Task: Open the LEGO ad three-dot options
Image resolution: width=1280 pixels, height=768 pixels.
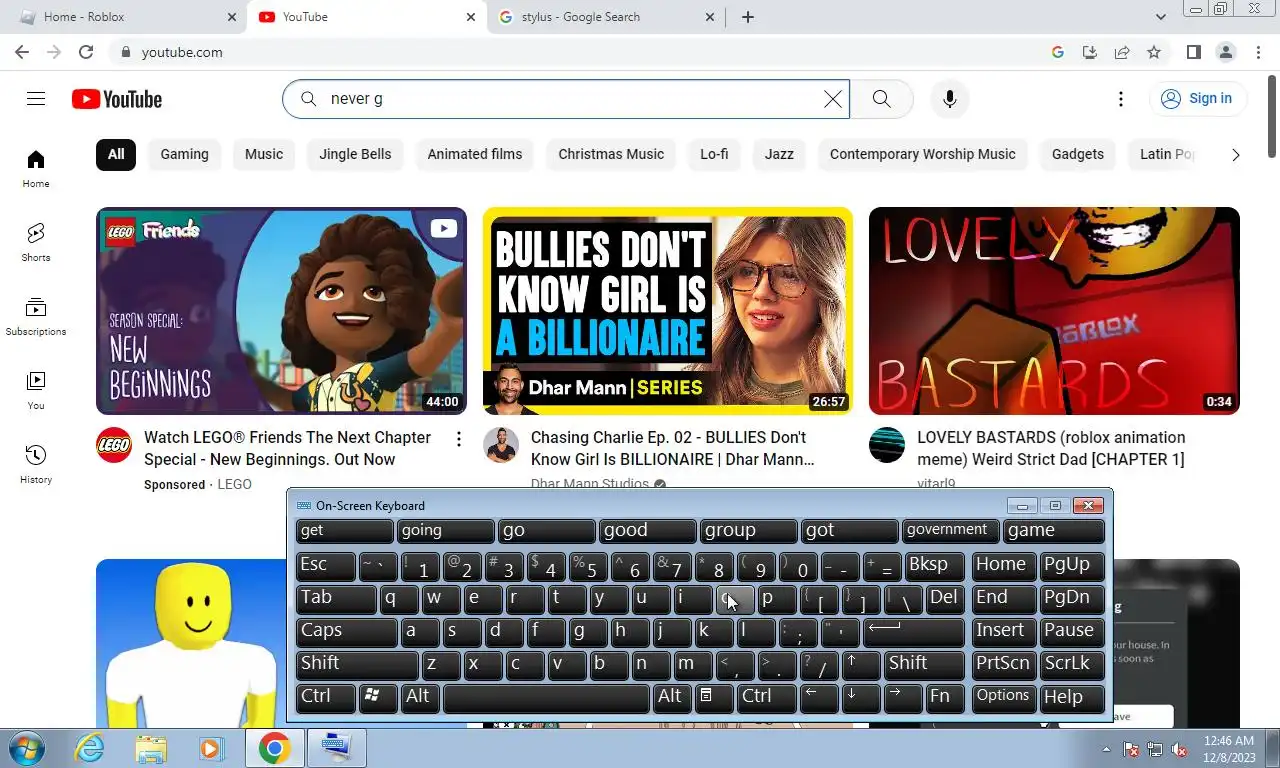Action: click(x=458, y=439)
